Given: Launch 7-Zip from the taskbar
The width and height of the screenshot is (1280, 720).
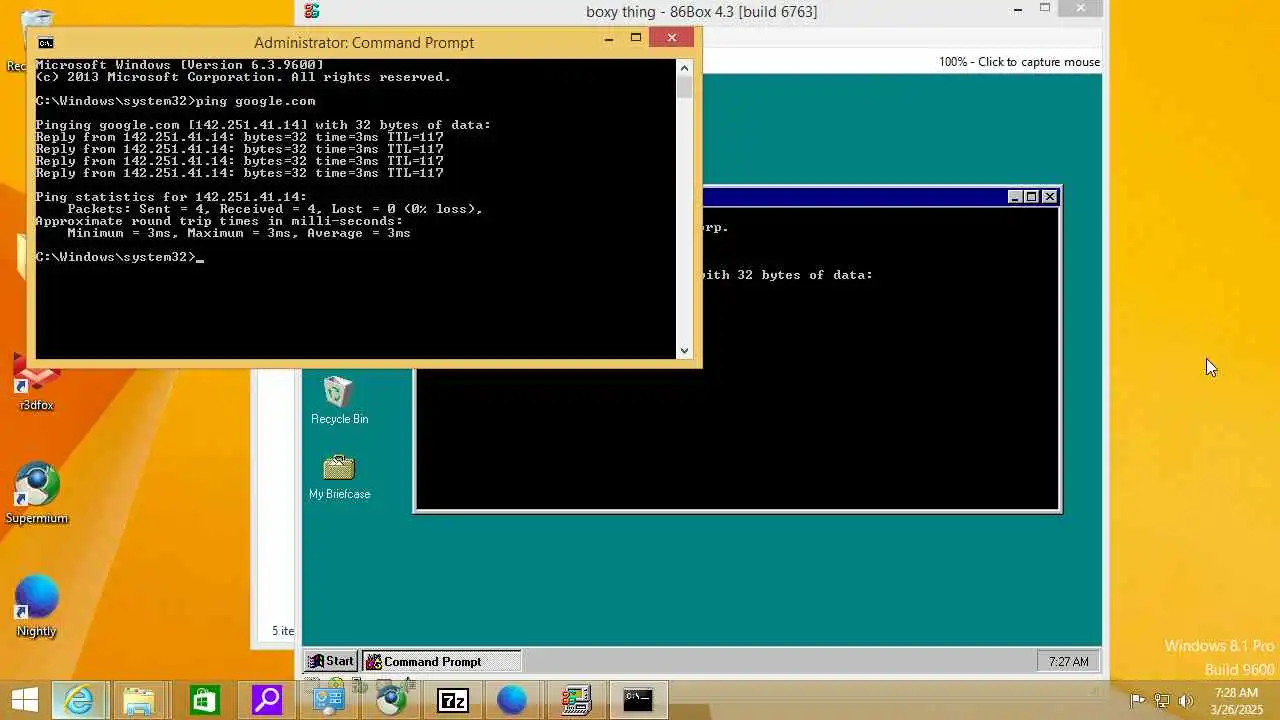Looking at the screenshot, I should (453, 700).
